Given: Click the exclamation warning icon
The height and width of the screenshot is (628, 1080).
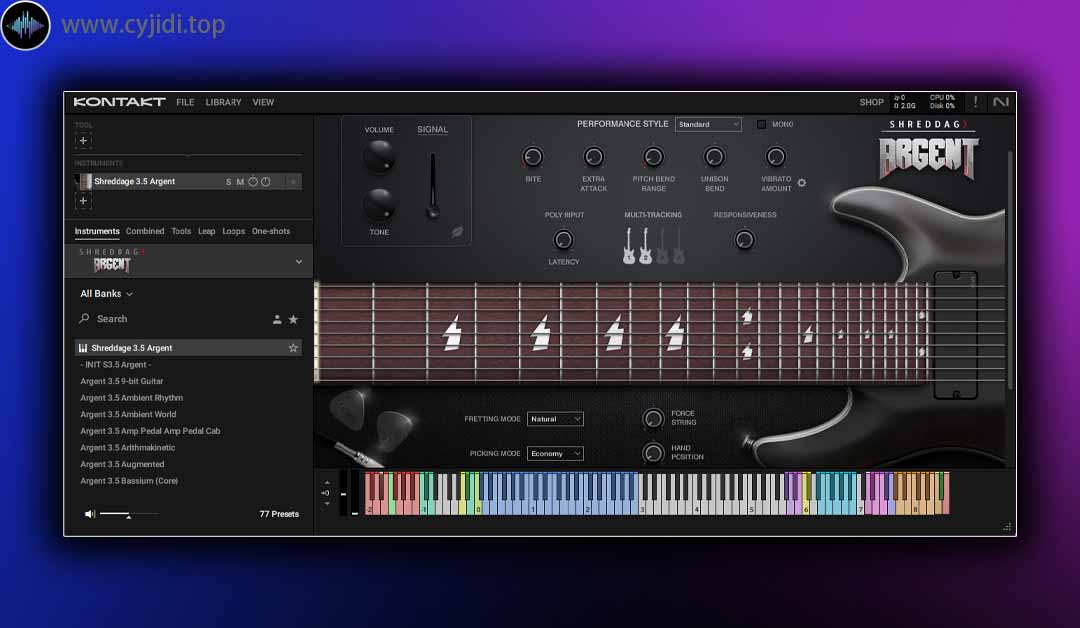Looking at the screenshot, I should [975, 102].
